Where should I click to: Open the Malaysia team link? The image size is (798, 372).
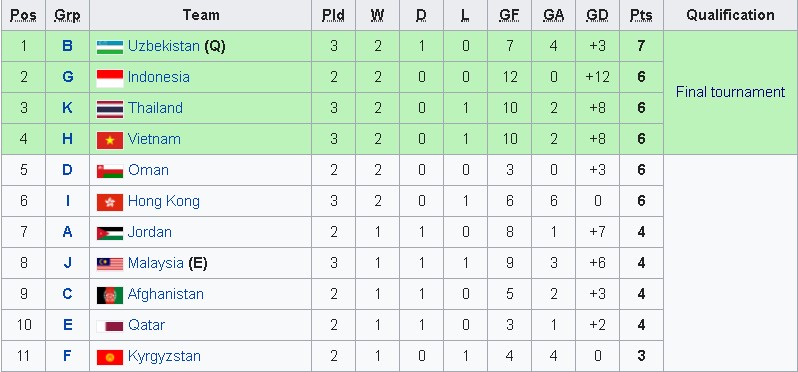155,263
